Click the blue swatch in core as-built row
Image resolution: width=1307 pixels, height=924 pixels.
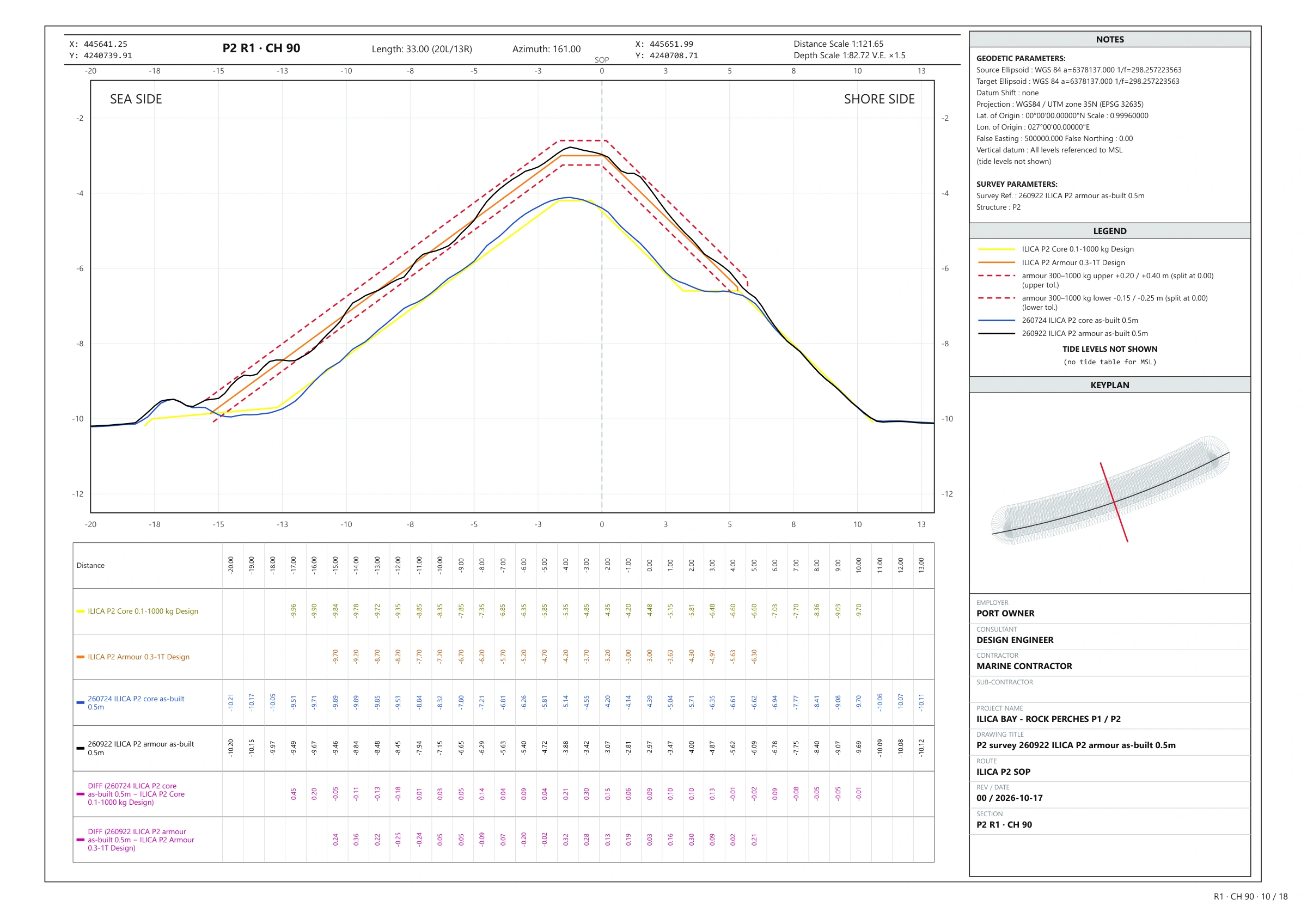tap(80, 703)
